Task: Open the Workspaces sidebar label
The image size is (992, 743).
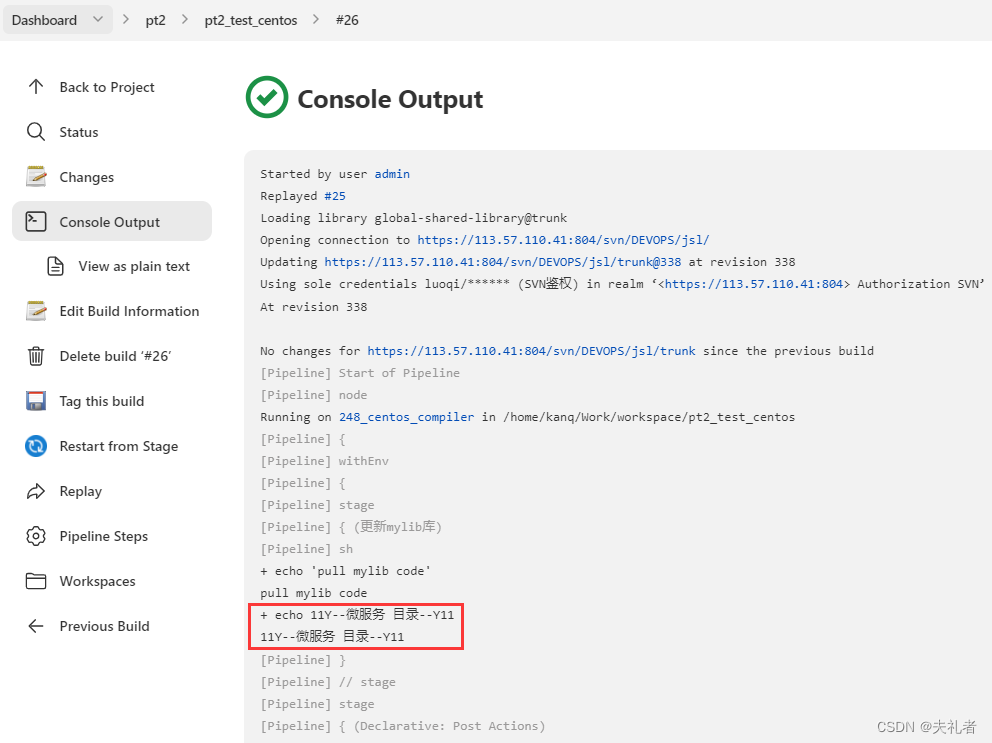Action: coord(97,581)
